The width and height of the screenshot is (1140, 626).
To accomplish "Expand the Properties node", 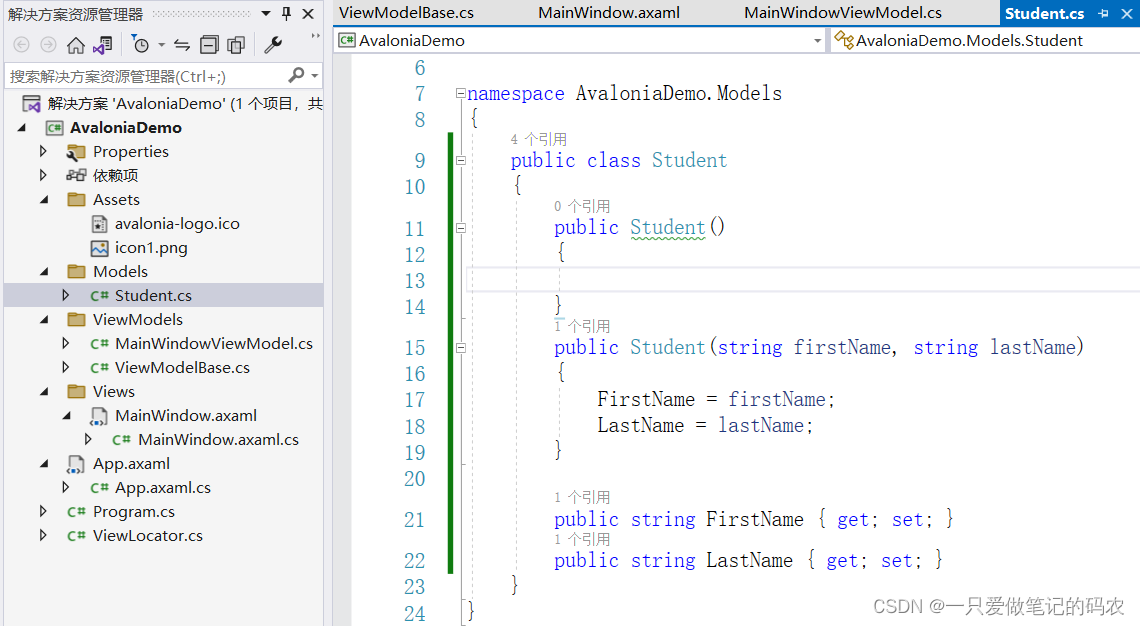I will (43, 151).
